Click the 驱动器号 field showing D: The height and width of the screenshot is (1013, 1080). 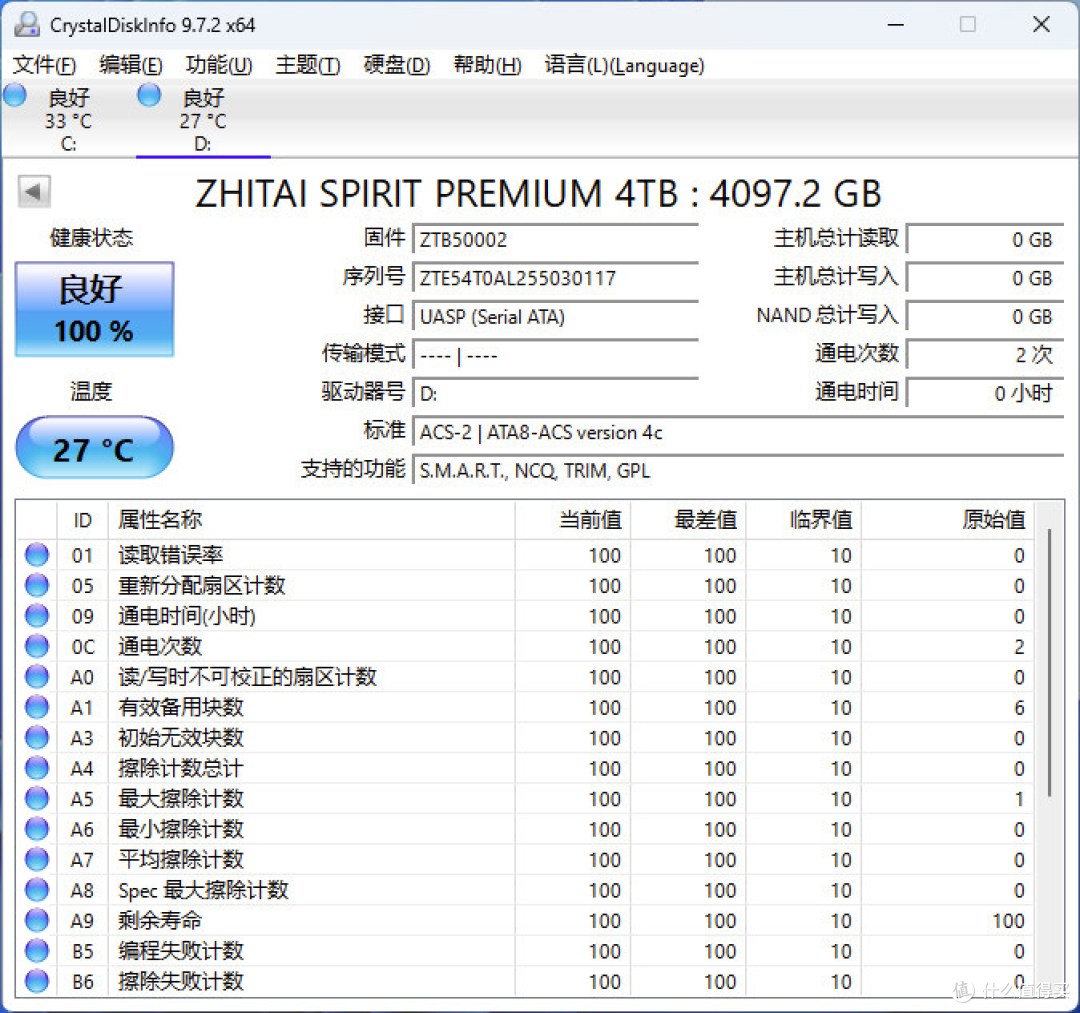click(x=555, y=394)
